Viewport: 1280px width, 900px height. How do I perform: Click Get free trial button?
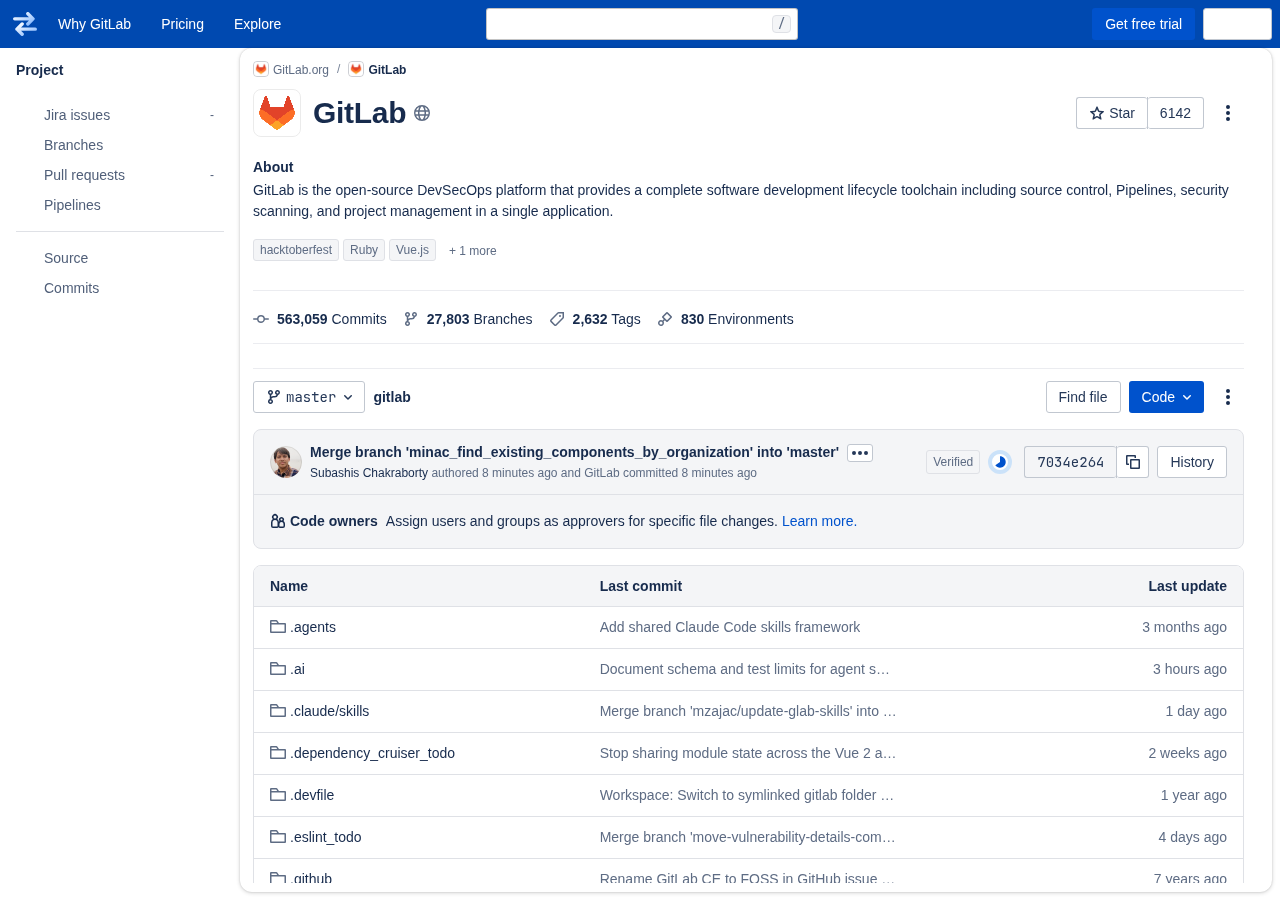(x=1143, y=24)
